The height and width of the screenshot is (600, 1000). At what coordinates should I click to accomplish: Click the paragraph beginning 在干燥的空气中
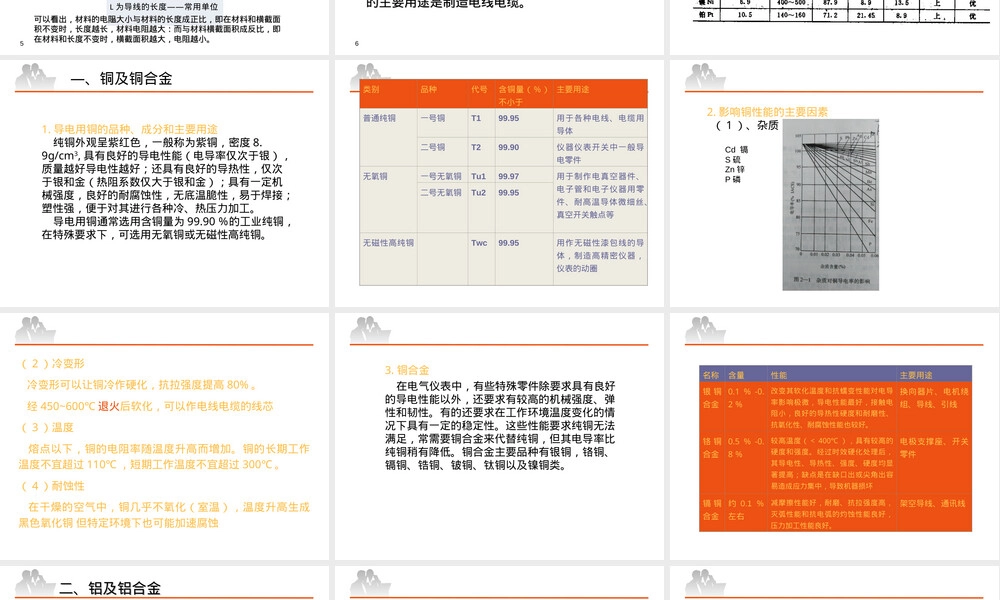point(164,515)
